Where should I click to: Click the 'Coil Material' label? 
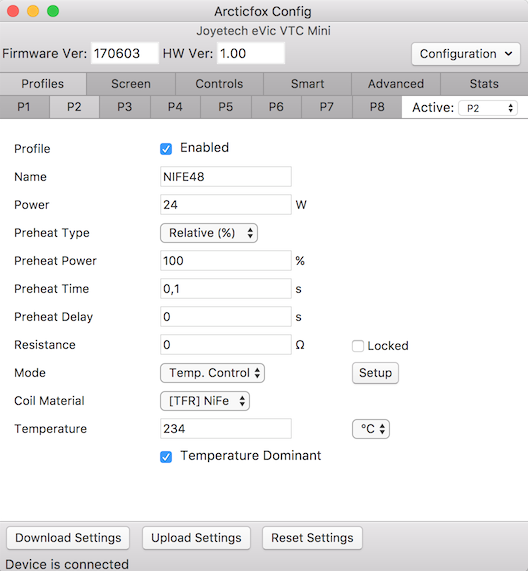pos(49,401)
